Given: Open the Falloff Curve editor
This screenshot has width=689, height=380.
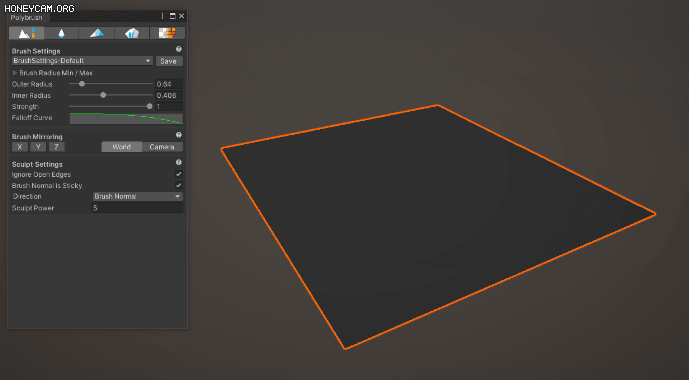Looking at the screenshot, I should click(x=126, y=118).
